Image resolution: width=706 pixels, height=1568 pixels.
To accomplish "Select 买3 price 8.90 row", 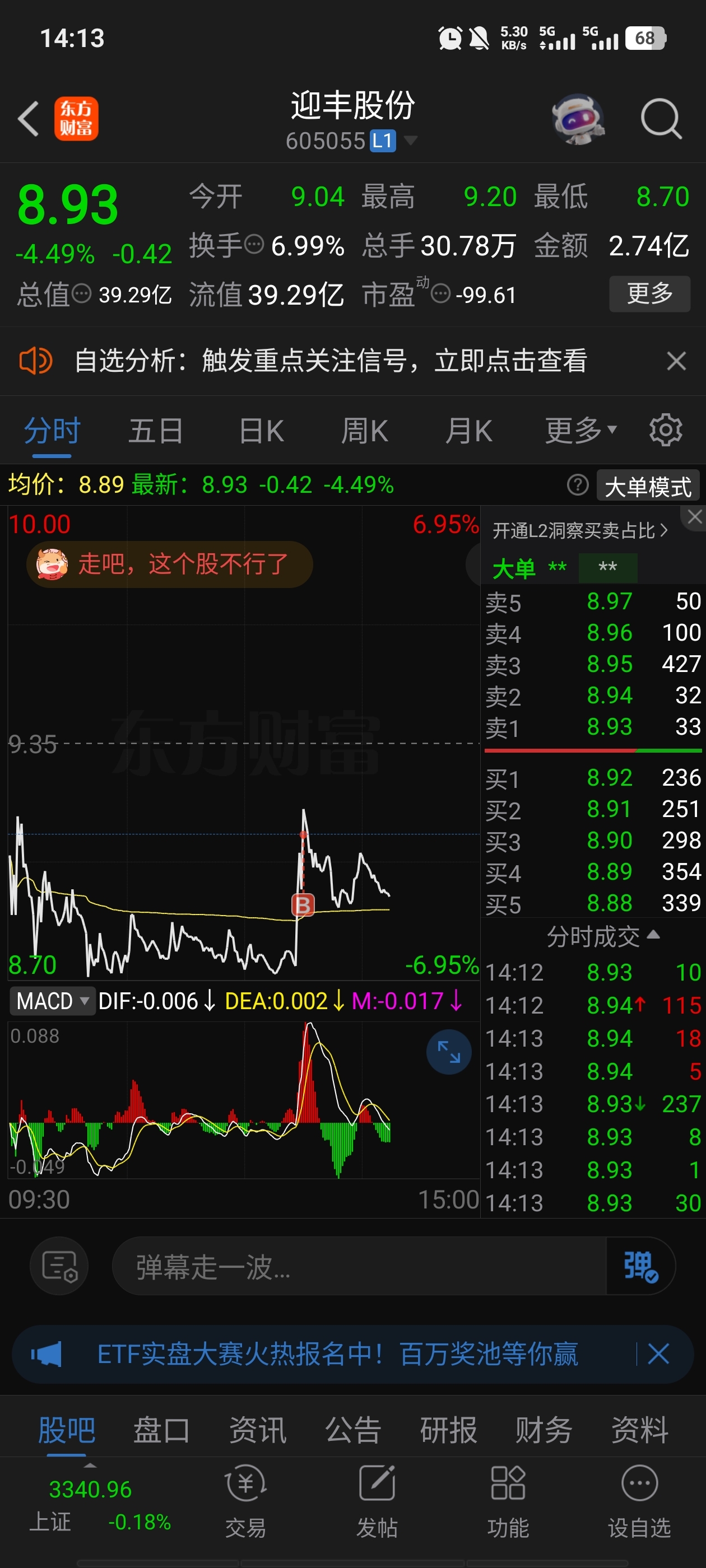I will pyautogui.click(x=593, y=841).
